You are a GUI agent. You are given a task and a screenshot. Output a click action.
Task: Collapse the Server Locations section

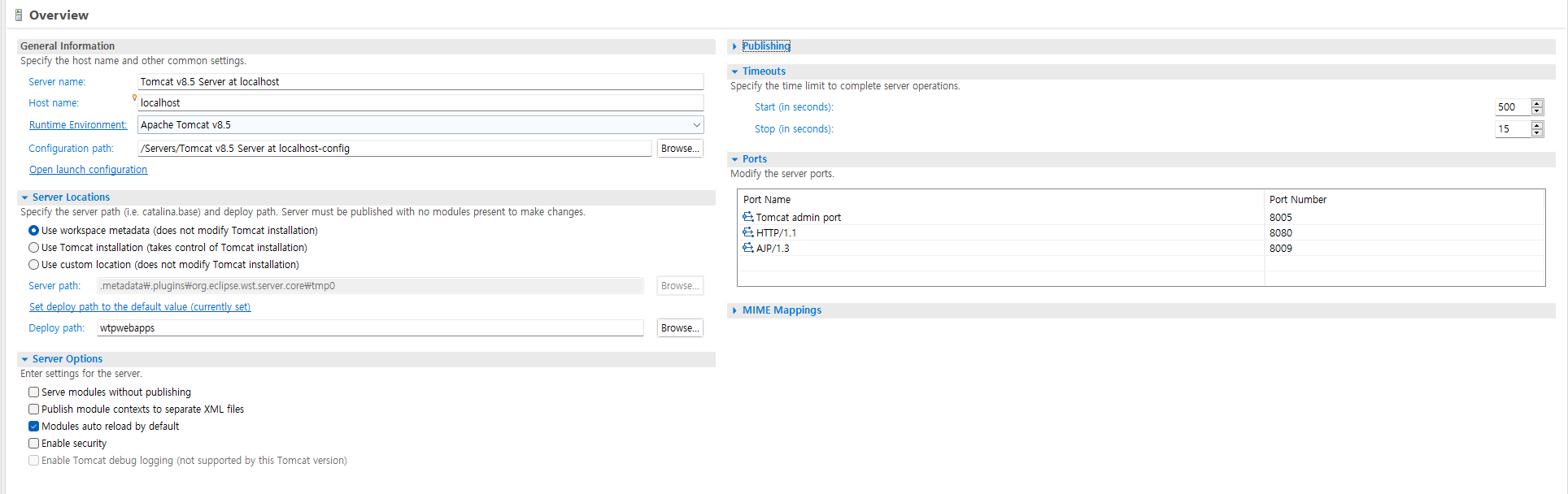24,197
